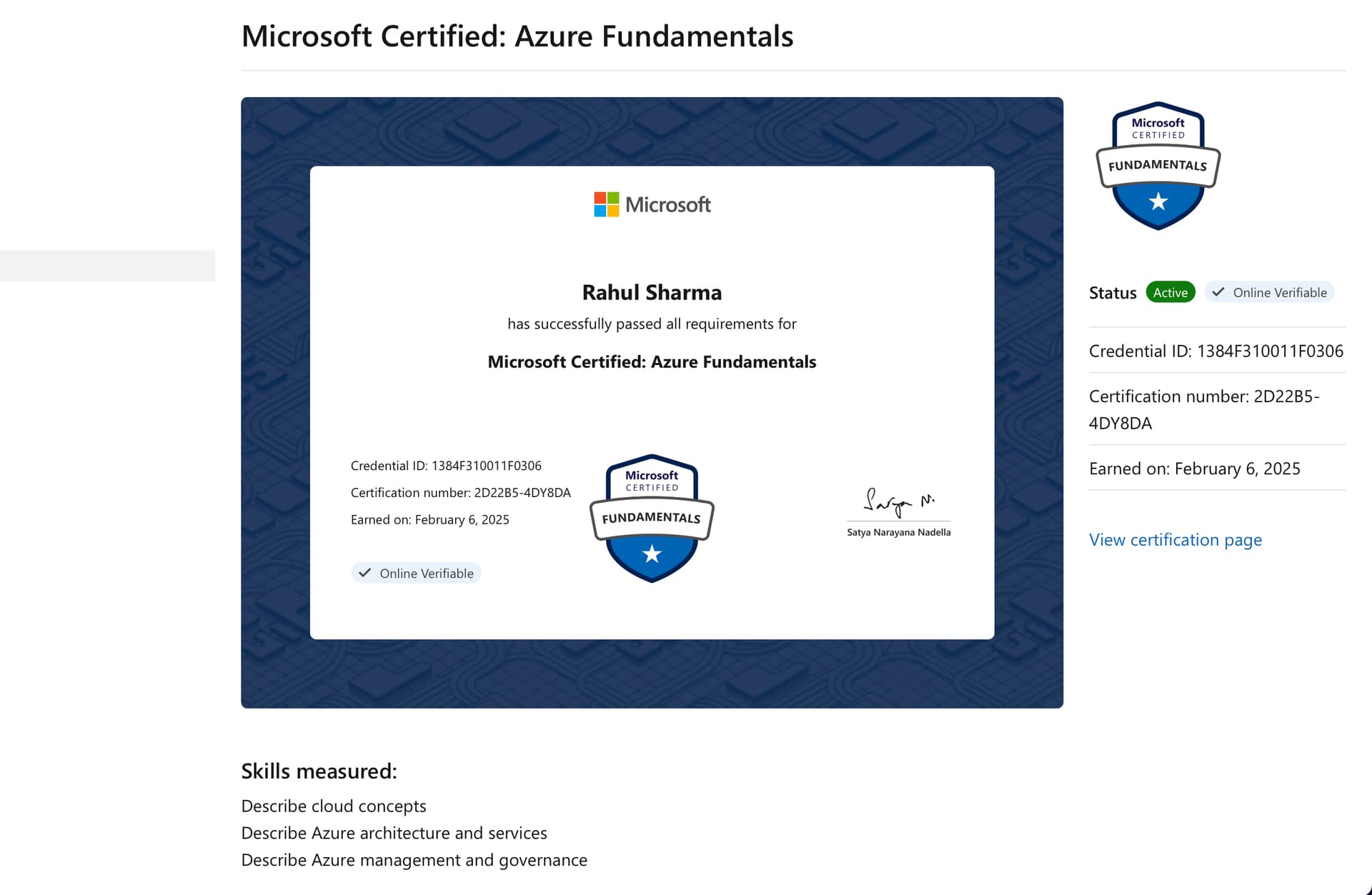Click the checkmark icon in the sidebar Online Verifiable pill
1372x895 pixels.
1218,292
